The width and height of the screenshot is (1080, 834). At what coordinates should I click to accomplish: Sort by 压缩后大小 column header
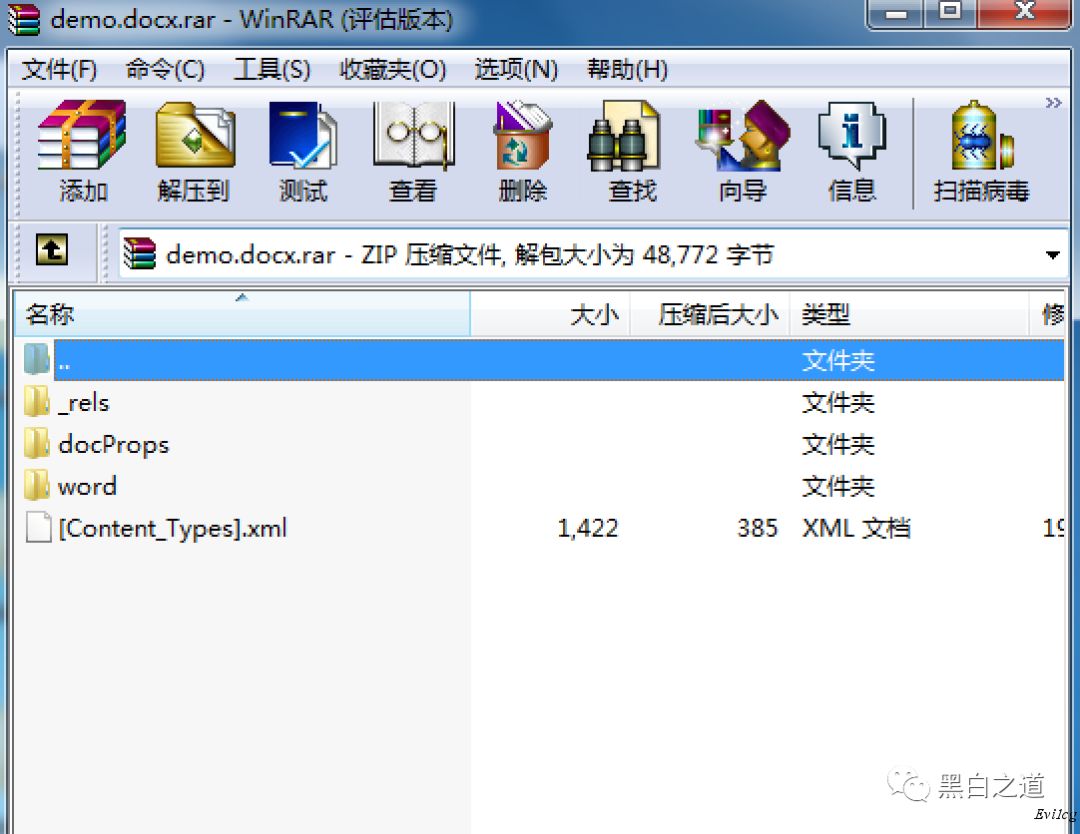coord(709,315)
